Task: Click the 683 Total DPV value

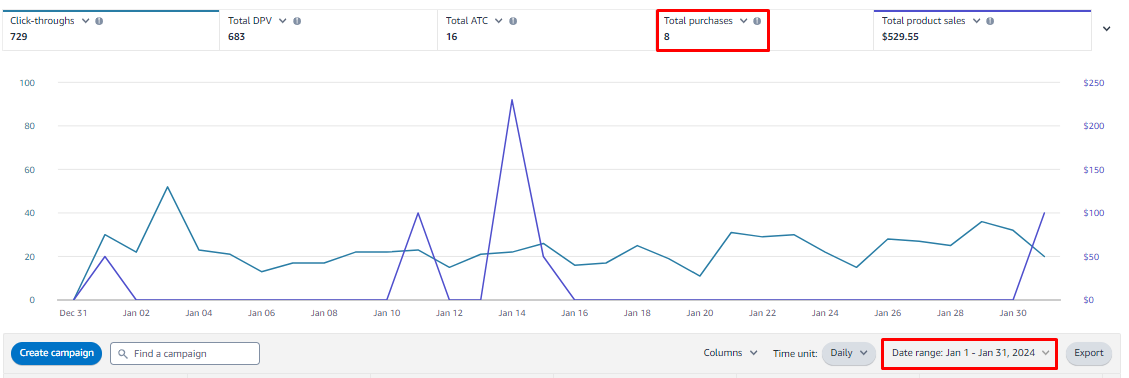Action: point(237,37)
